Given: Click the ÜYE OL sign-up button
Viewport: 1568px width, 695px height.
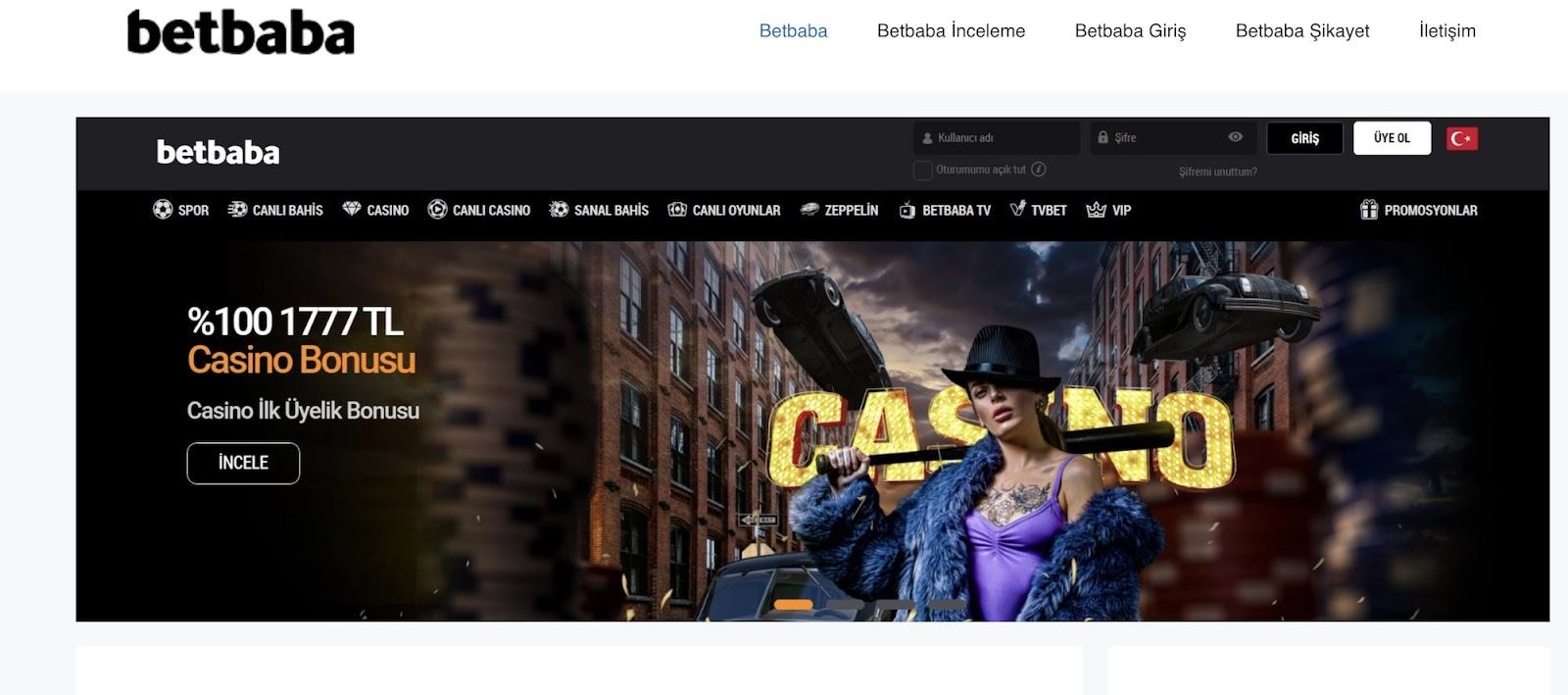Looking at the screenshot, I should 1392,138.
